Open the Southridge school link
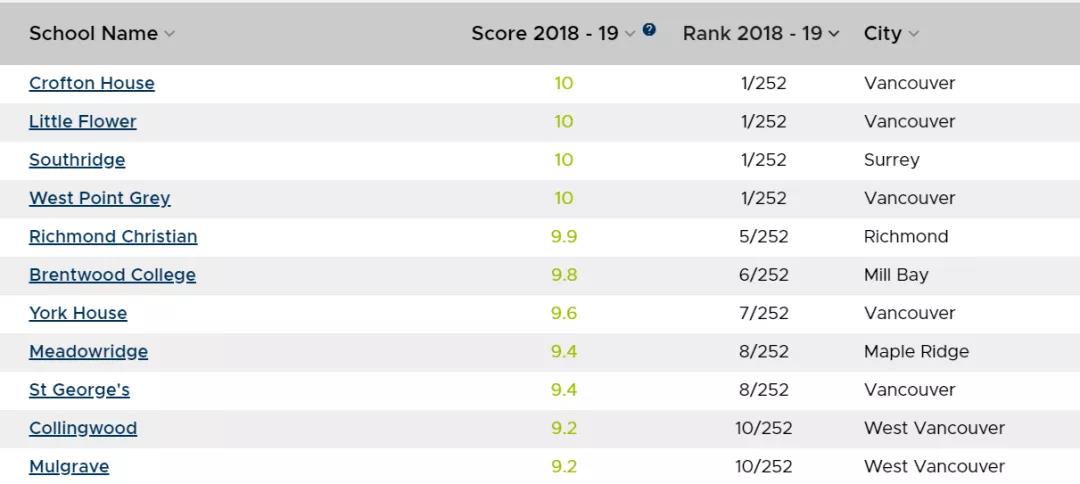1080x484 pixels. 77,160
